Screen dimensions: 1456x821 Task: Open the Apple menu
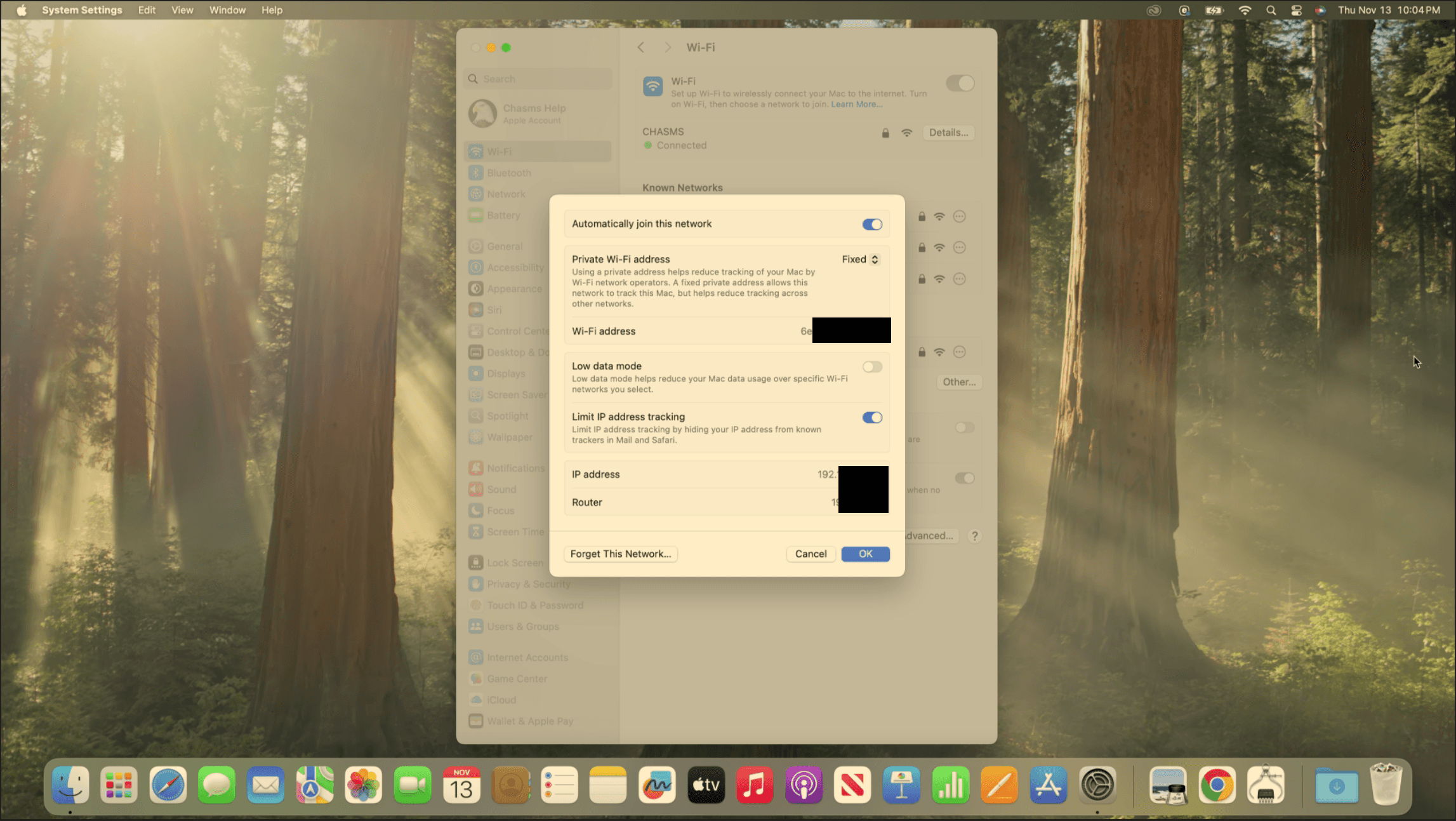tap(22, 10)
